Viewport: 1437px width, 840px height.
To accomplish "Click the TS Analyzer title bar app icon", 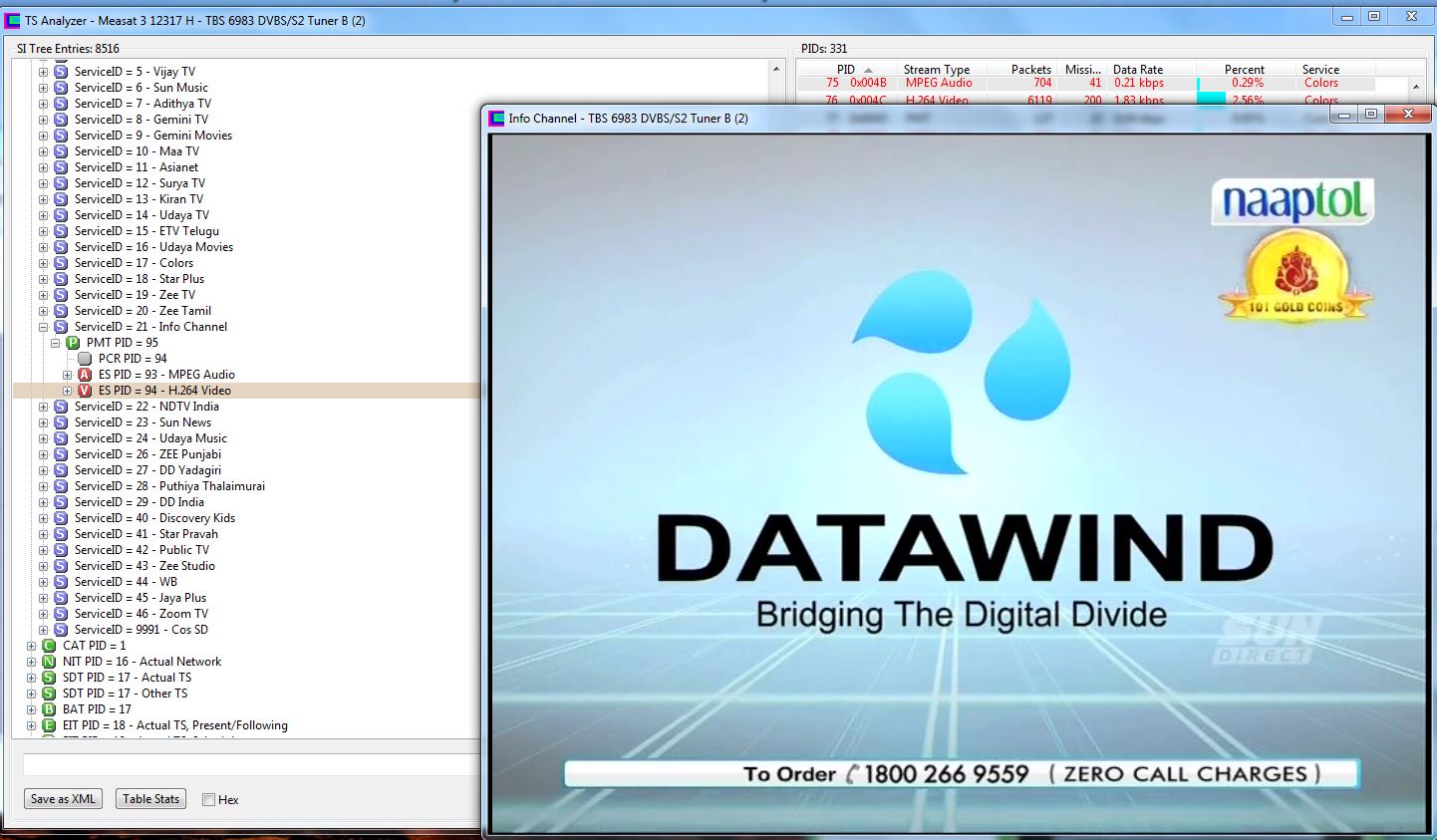I will point(13,20).
